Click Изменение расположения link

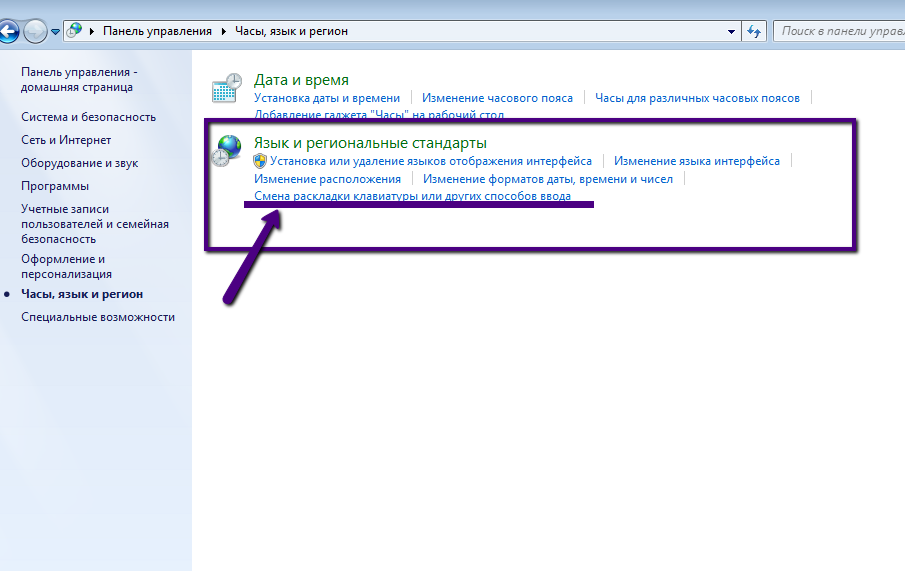pyautogui.click(x=327, y=179)
